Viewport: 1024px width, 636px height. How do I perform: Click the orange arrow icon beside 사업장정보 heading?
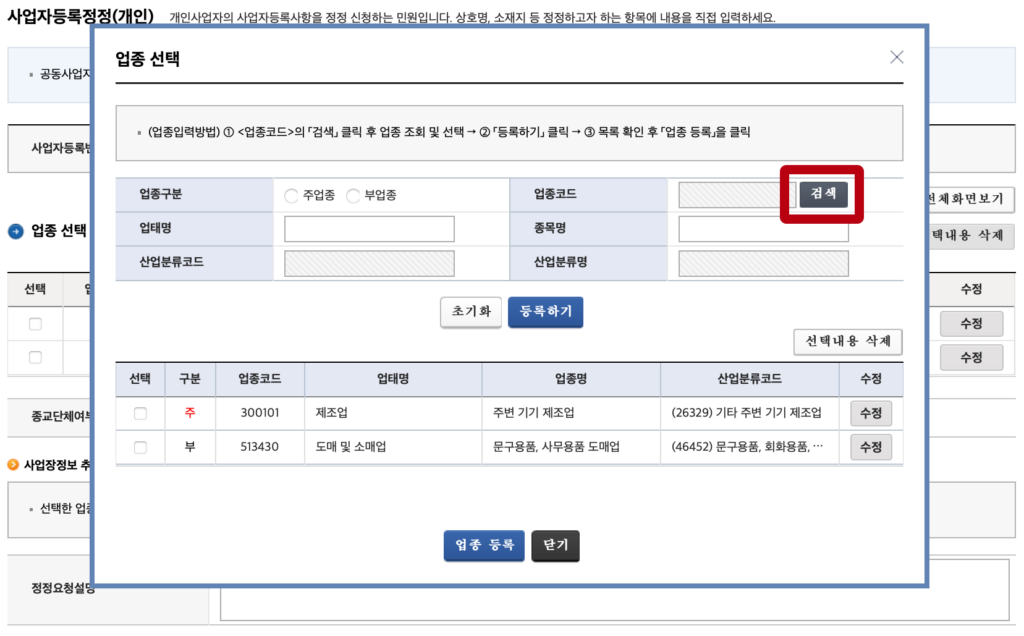(13, 464)
